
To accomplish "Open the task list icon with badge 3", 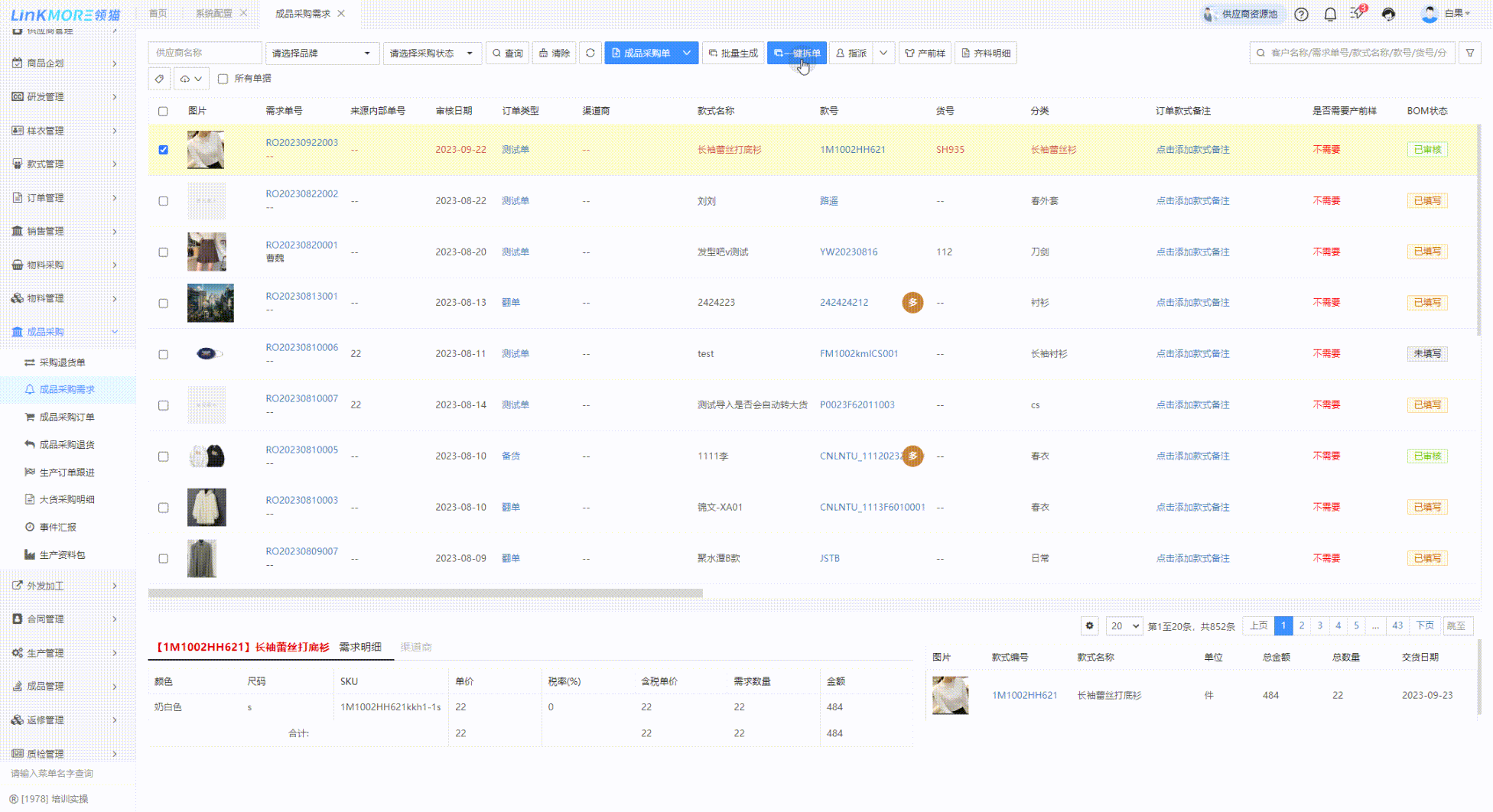I will 1358,14.
